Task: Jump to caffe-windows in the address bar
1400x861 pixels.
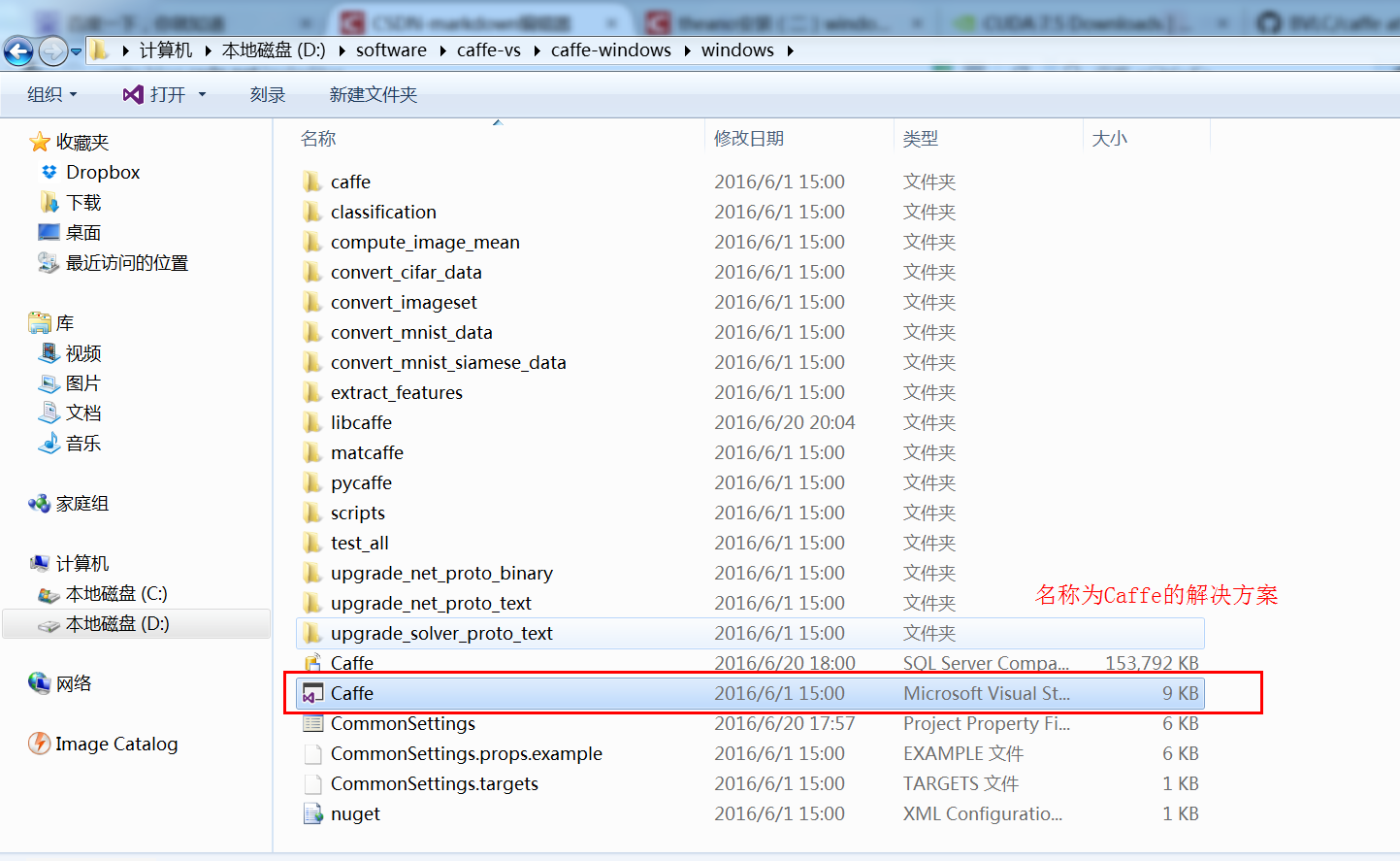Action: [x=611, y=50]
